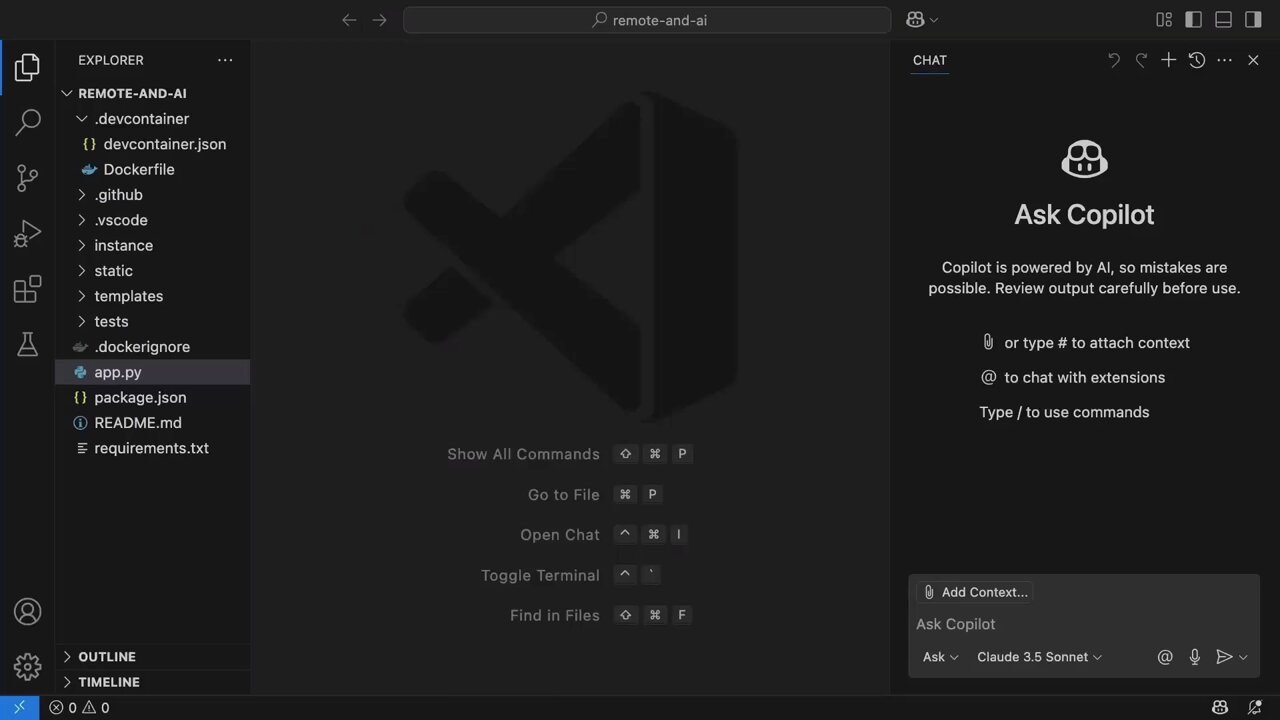
Task: Open Explorer views and more actions
Action: pyautogui.click(x=225, y=60)
